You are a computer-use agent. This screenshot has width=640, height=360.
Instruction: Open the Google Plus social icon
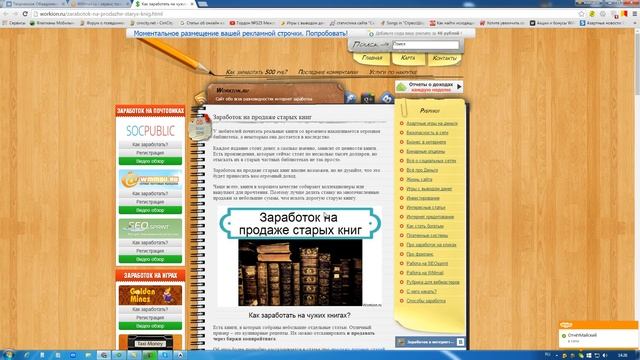(x=368, y=98)
